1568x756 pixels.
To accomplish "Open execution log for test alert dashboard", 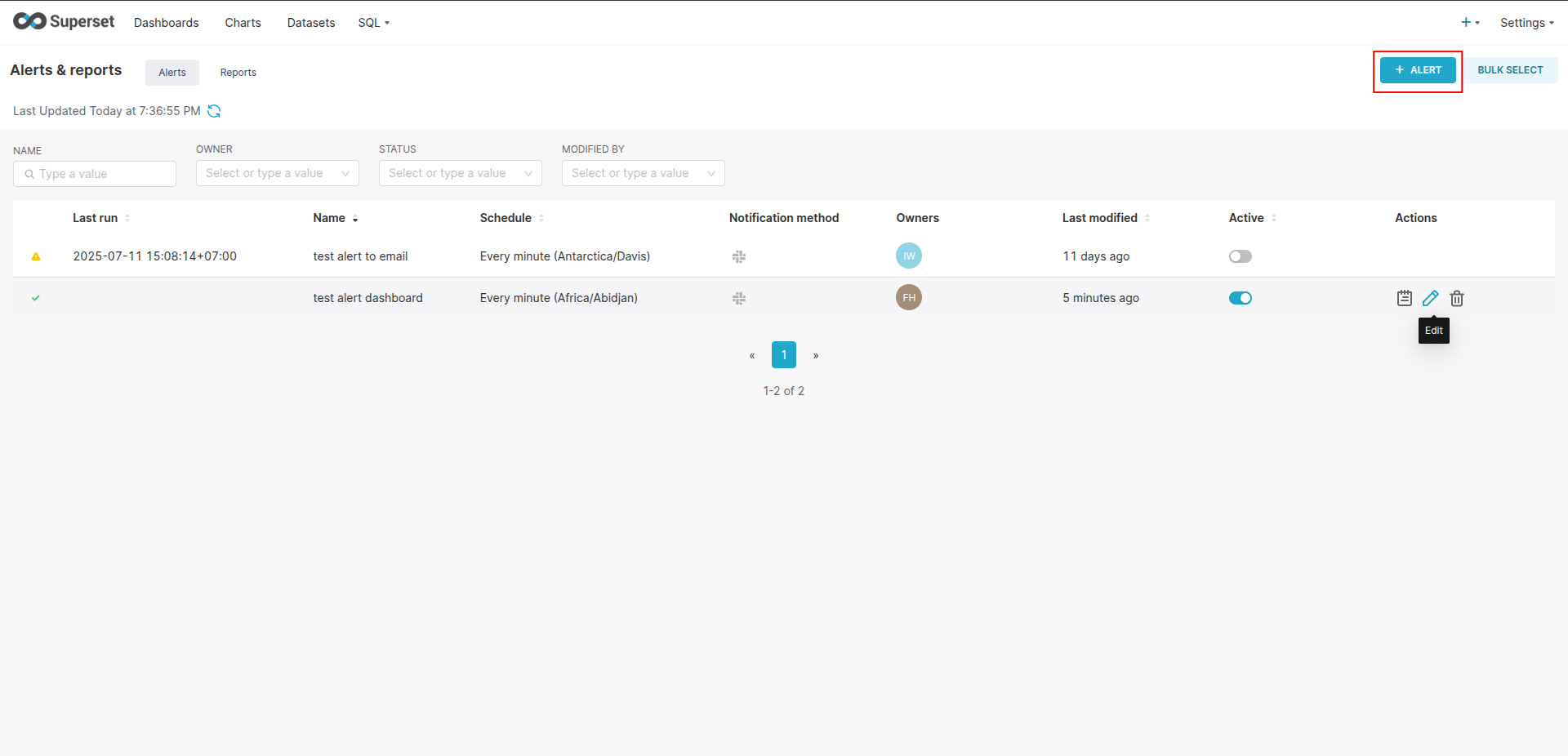I will tap(1404, 298).
